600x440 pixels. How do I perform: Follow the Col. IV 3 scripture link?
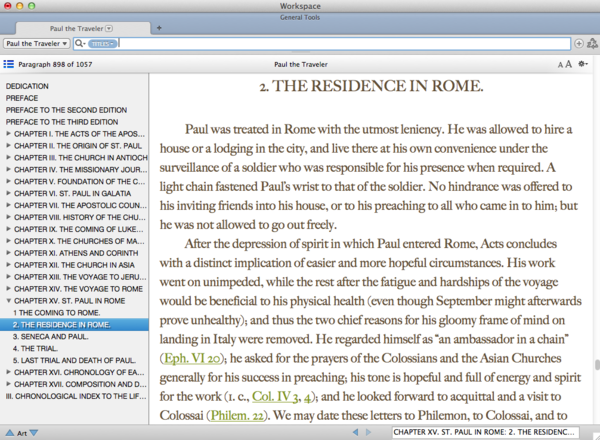[275, 396]
